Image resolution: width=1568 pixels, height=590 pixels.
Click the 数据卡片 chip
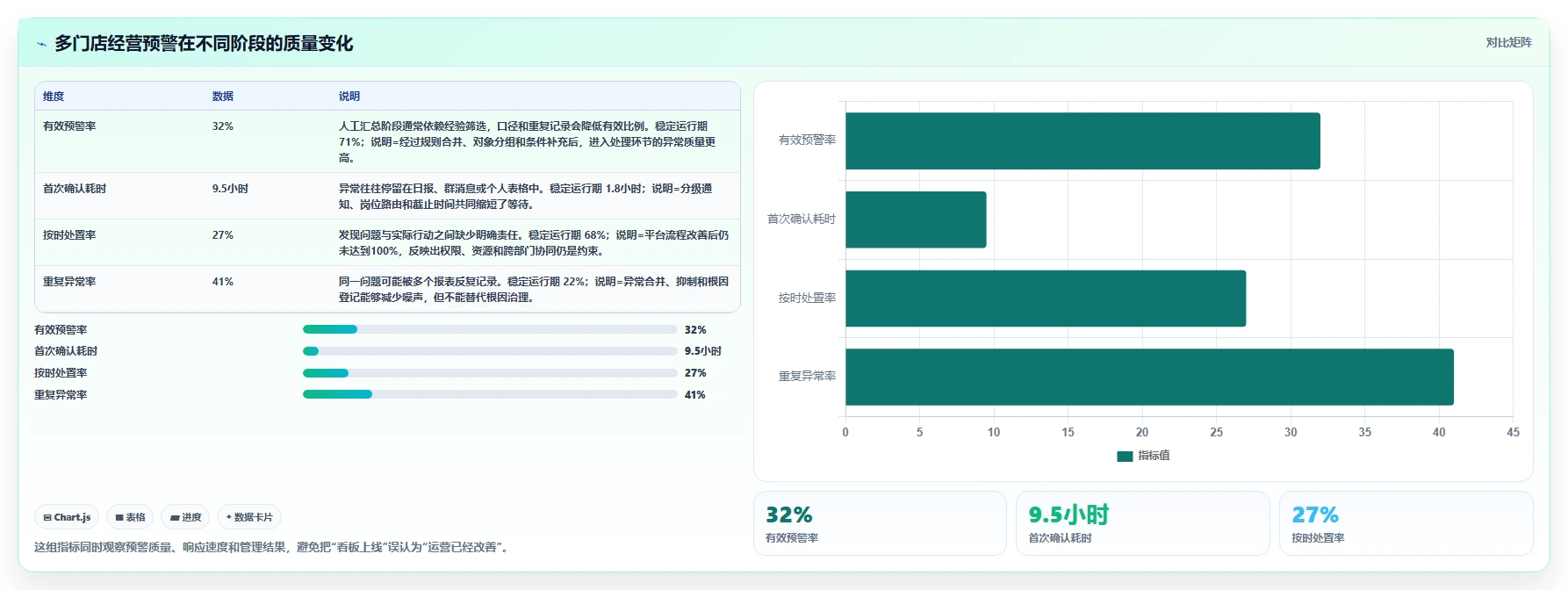click(x=249, y=517)
